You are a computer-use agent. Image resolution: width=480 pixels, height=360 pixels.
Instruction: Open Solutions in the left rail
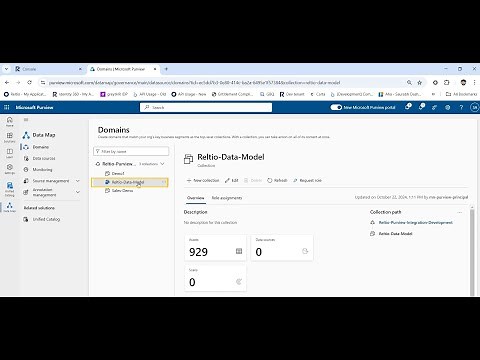pos(10,137)
